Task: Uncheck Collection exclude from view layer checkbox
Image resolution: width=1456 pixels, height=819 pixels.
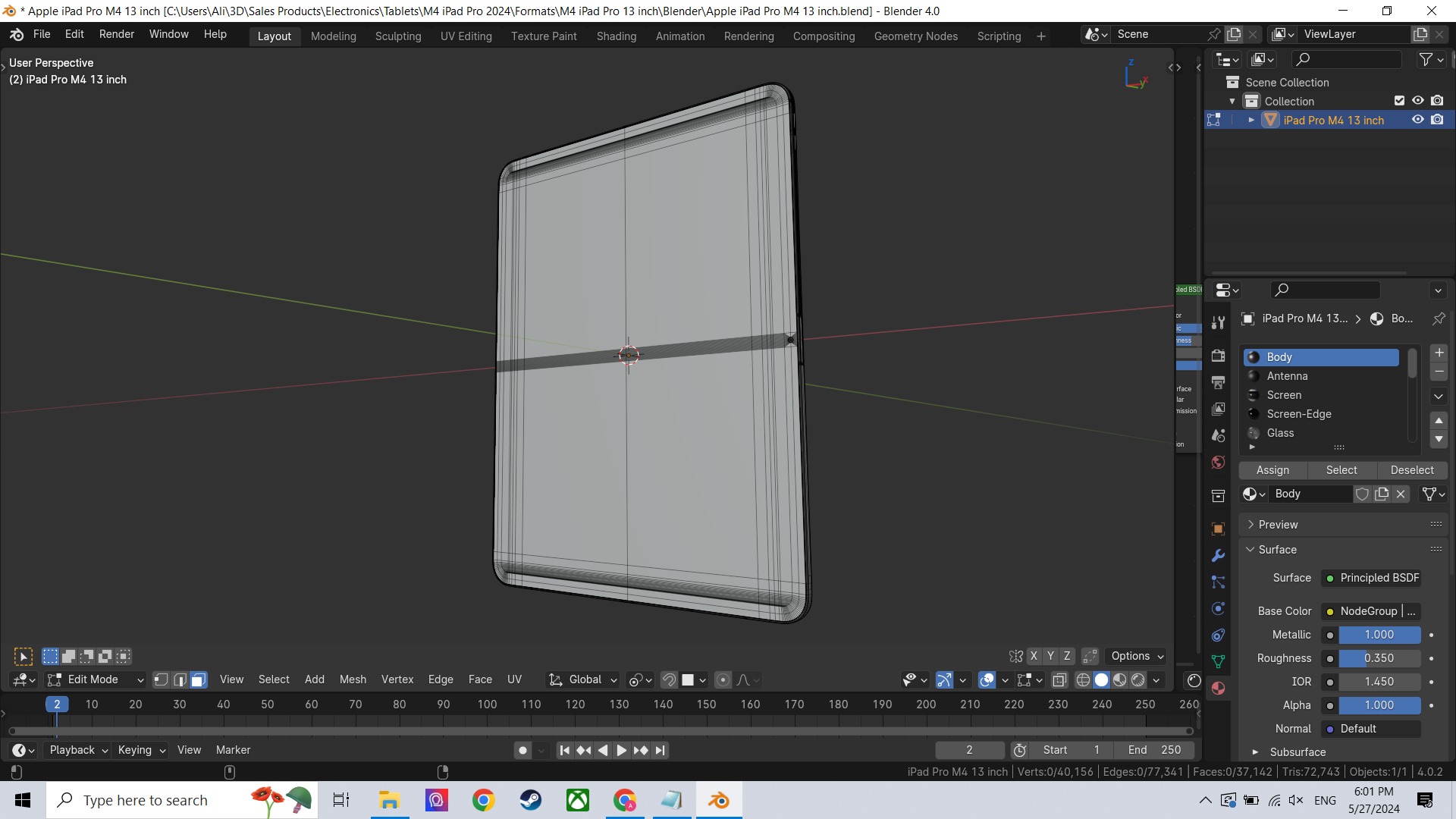Action: [x=1399, y=101]
